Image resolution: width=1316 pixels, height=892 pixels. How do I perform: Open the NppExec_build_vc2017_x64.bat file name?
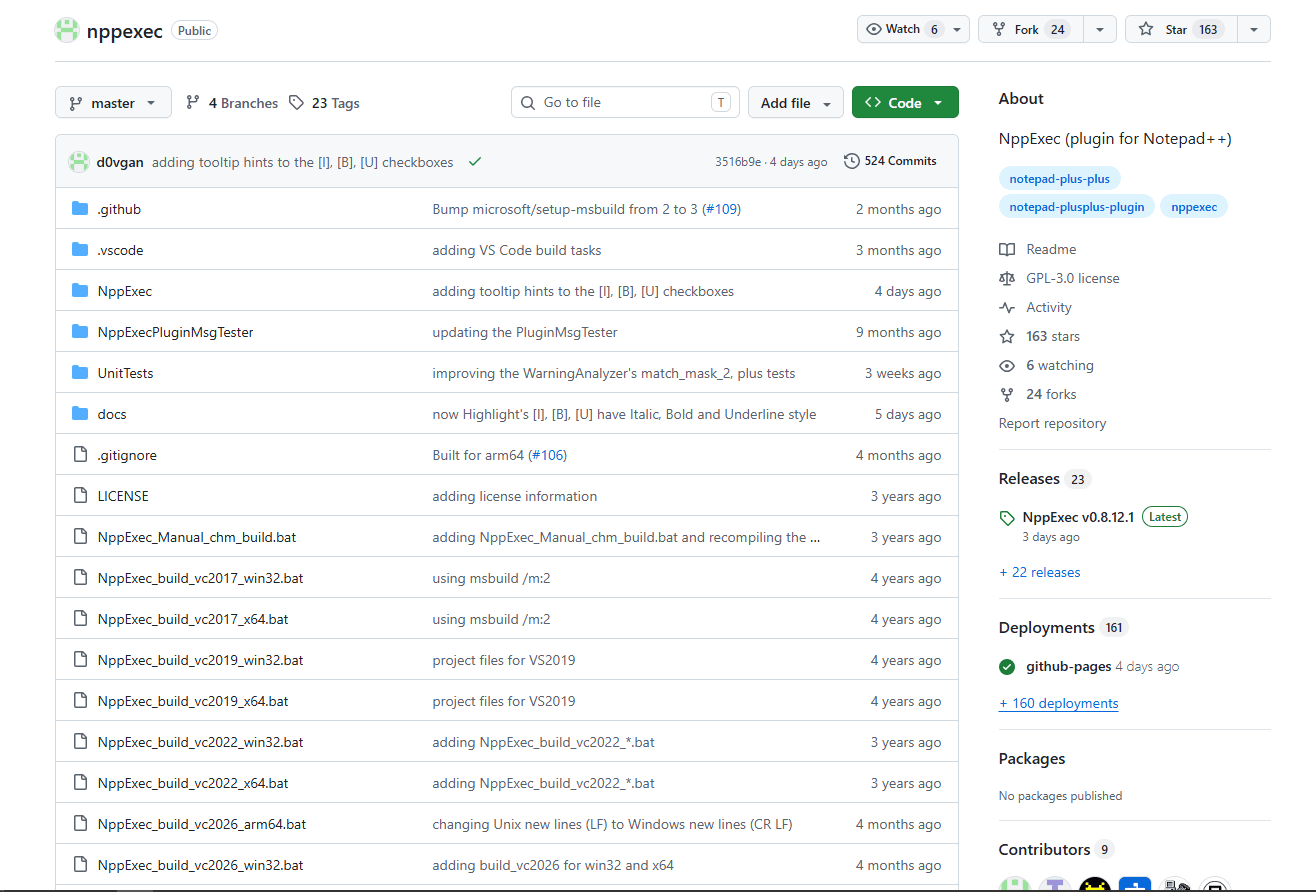193,619
